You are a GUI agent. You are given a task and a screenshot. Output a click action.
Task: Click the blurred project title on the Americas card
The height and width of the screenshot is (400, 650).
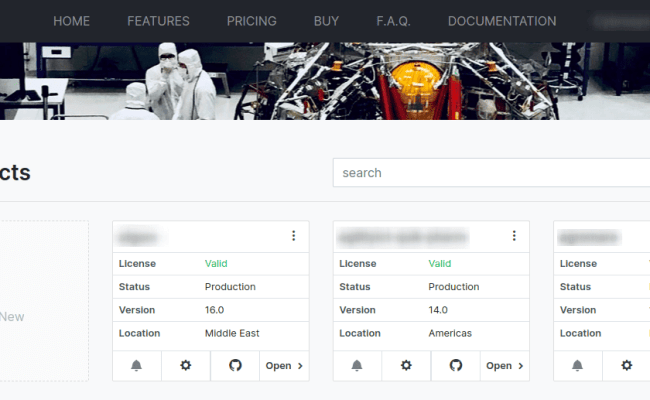403,238
